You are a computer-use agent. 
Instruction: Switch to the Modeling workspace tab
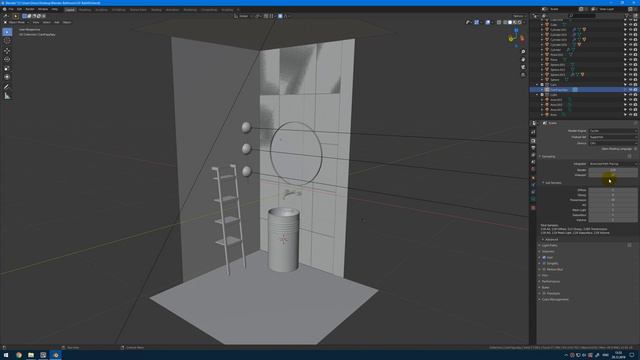(x=85, y=10)
